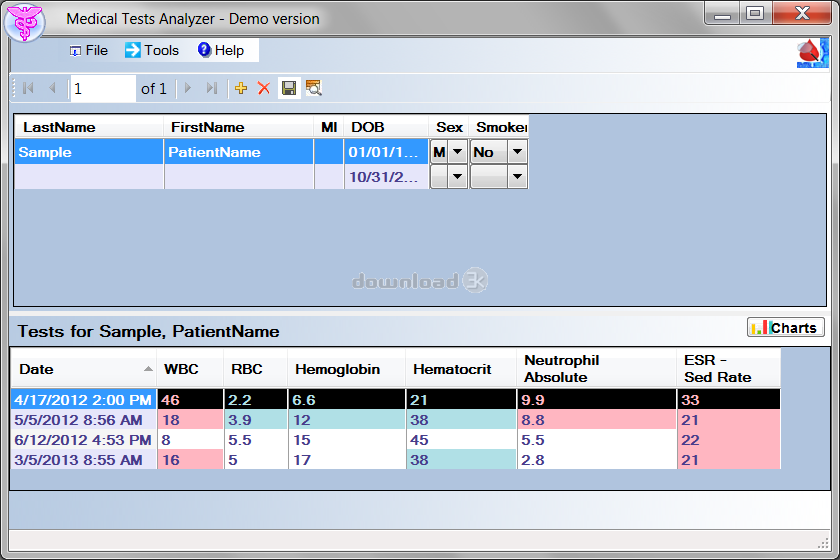Click the record number input field
840x560 pixels.
pos(102,88)
